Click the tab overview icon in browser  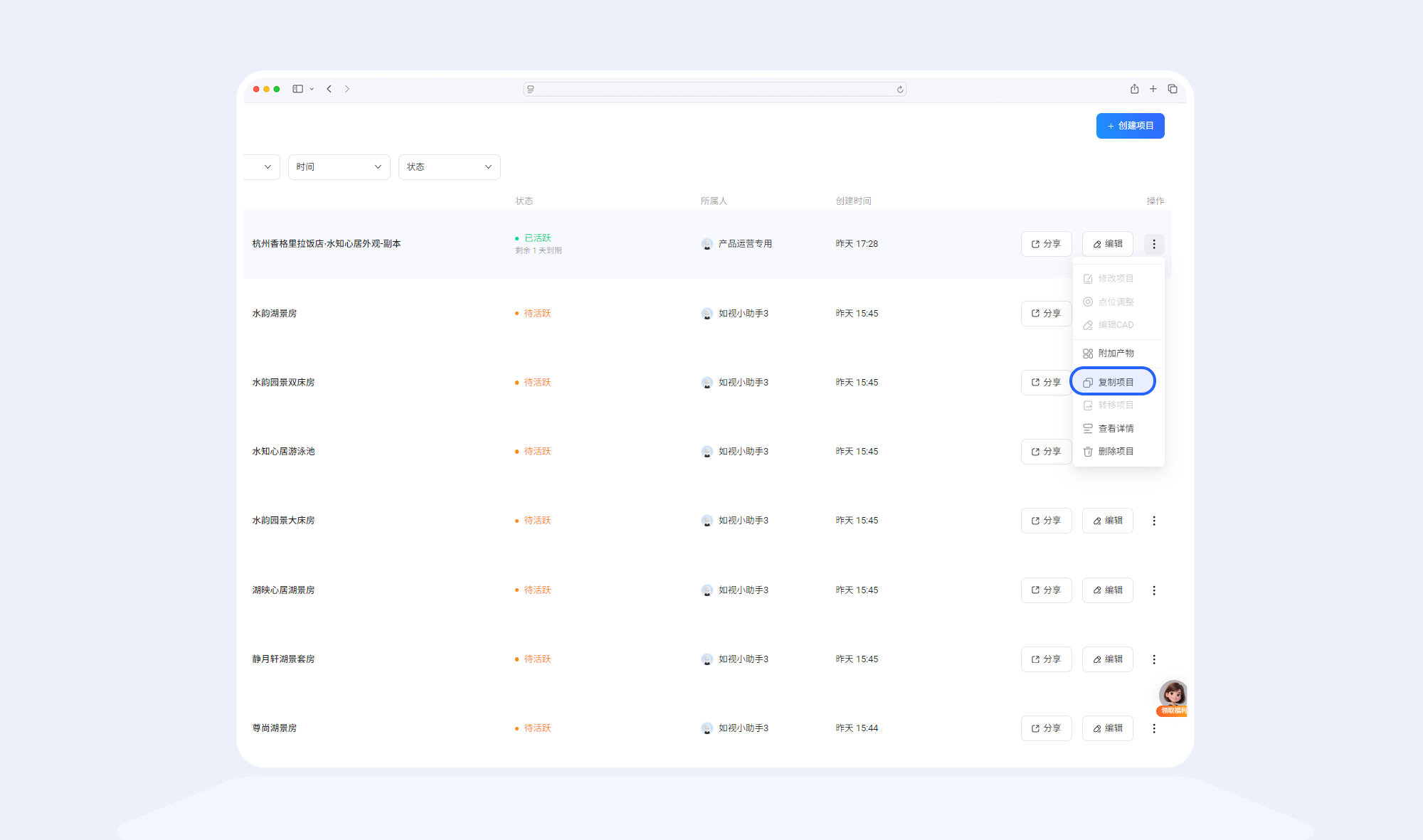tap(1172, 89)
